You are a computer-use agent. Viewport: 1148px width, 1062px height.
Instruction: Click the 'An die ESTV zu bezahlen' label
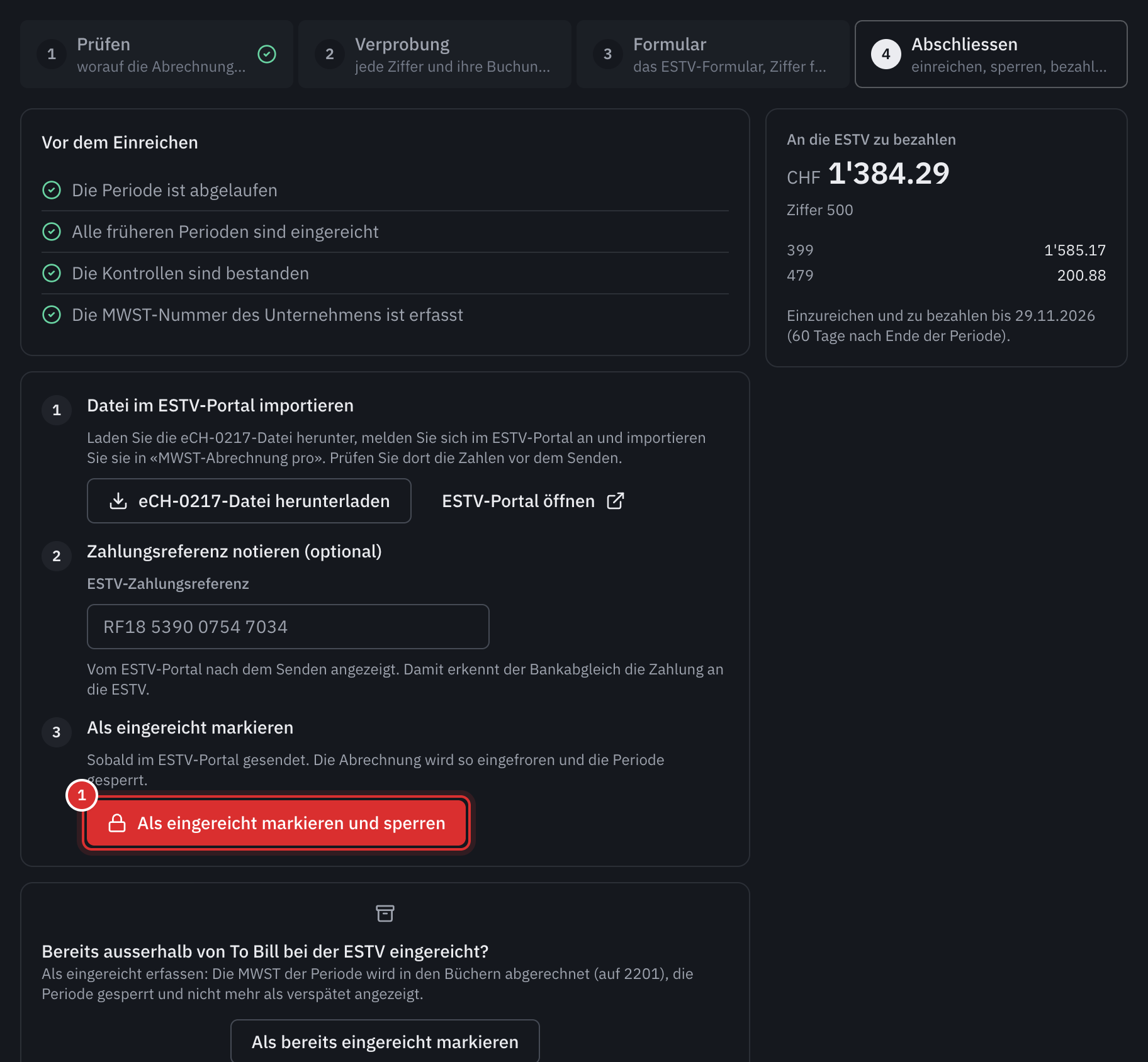(871, 140)
